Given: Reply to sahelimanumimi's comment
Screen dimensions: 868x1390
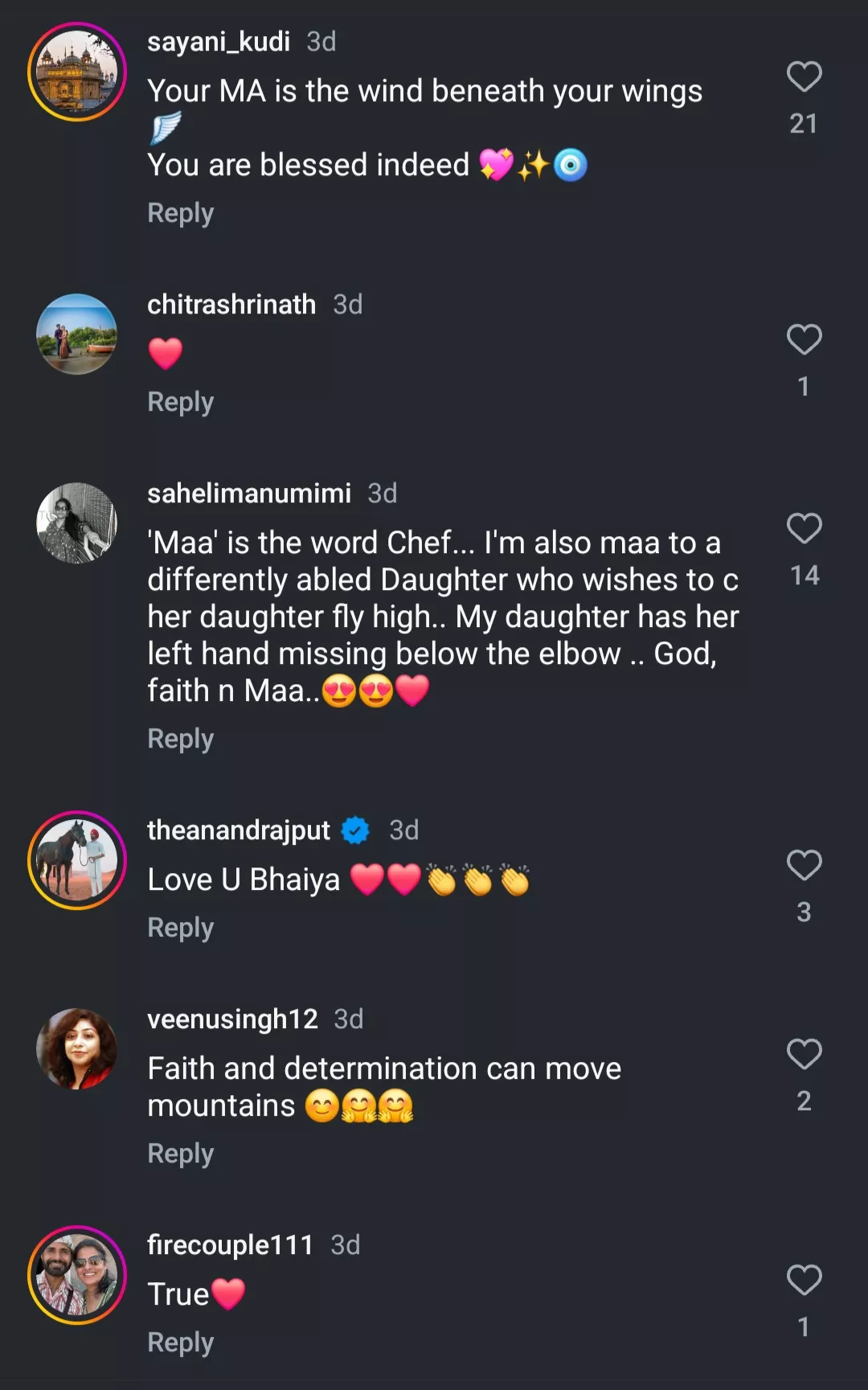Looking at the screenshot, I should [x=181, y=740].
